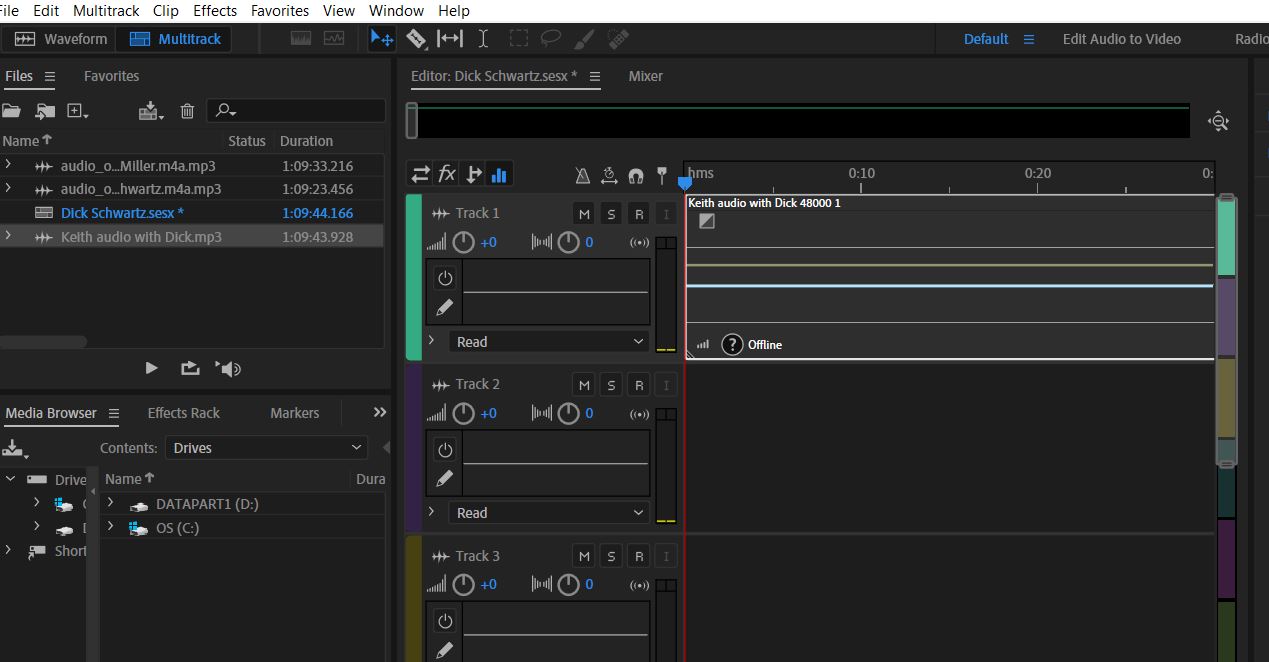Open the Edit Audio to Video workflow
Screen dimensions: 1269x662
[x=1121, y=38]
